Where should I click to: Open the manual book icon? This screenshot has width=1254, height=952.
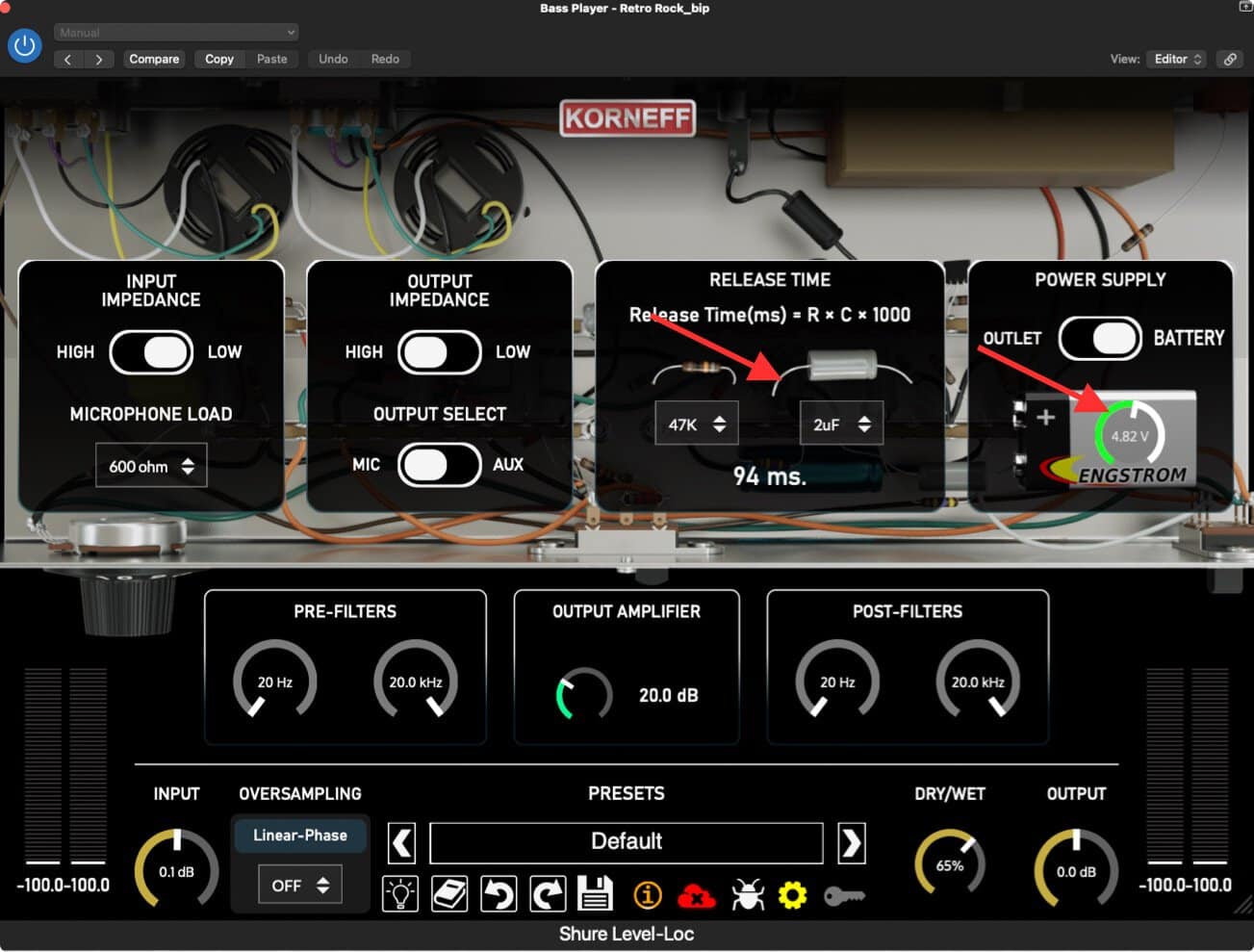(449, 894)
